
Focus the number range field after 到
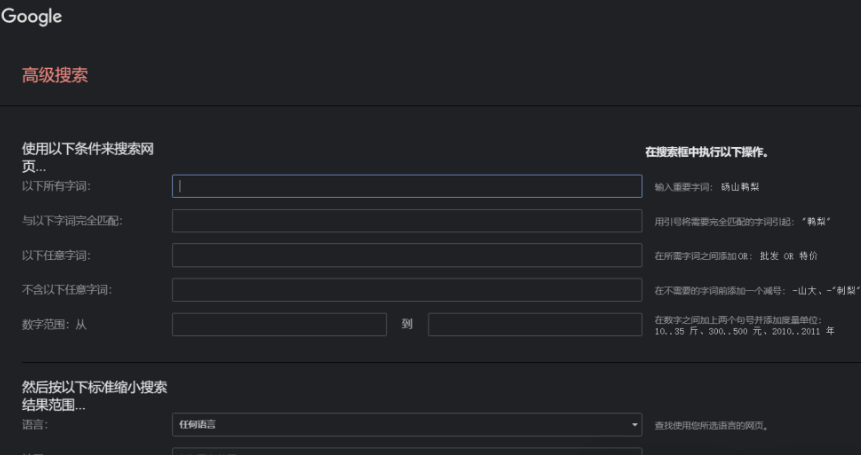[535, 325]
